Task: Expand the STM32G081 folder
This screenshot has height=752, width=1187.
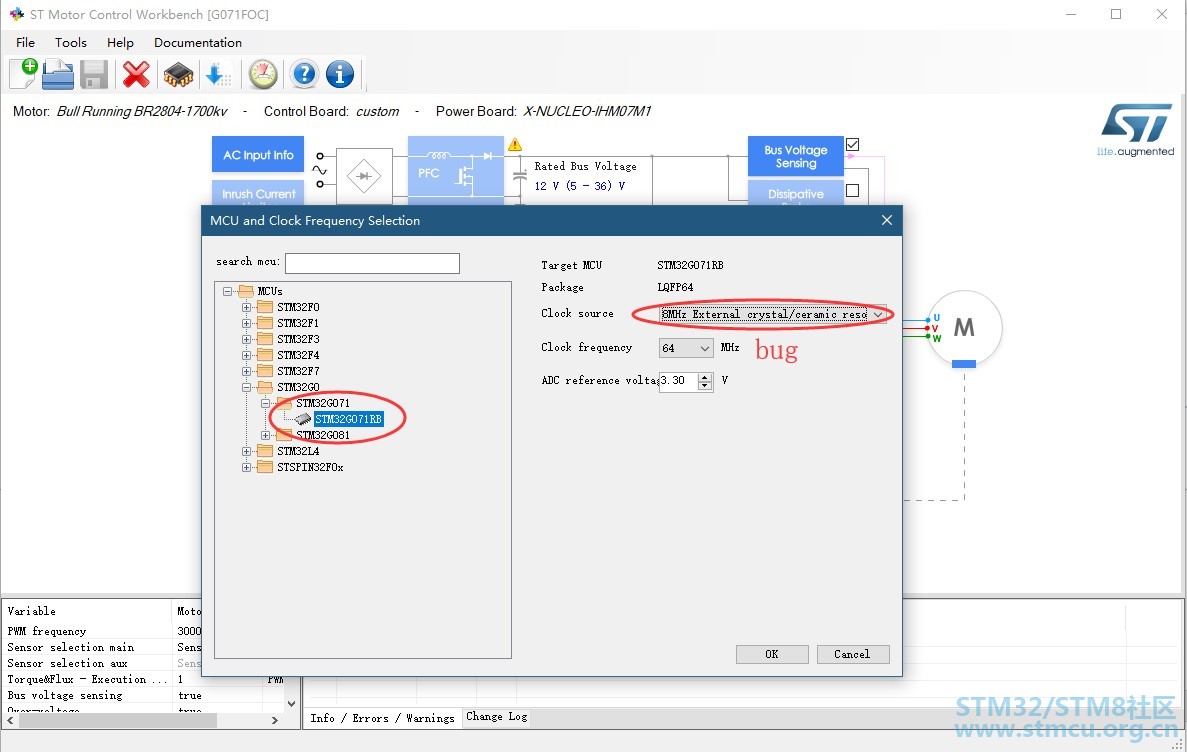Action: (265, 435)
